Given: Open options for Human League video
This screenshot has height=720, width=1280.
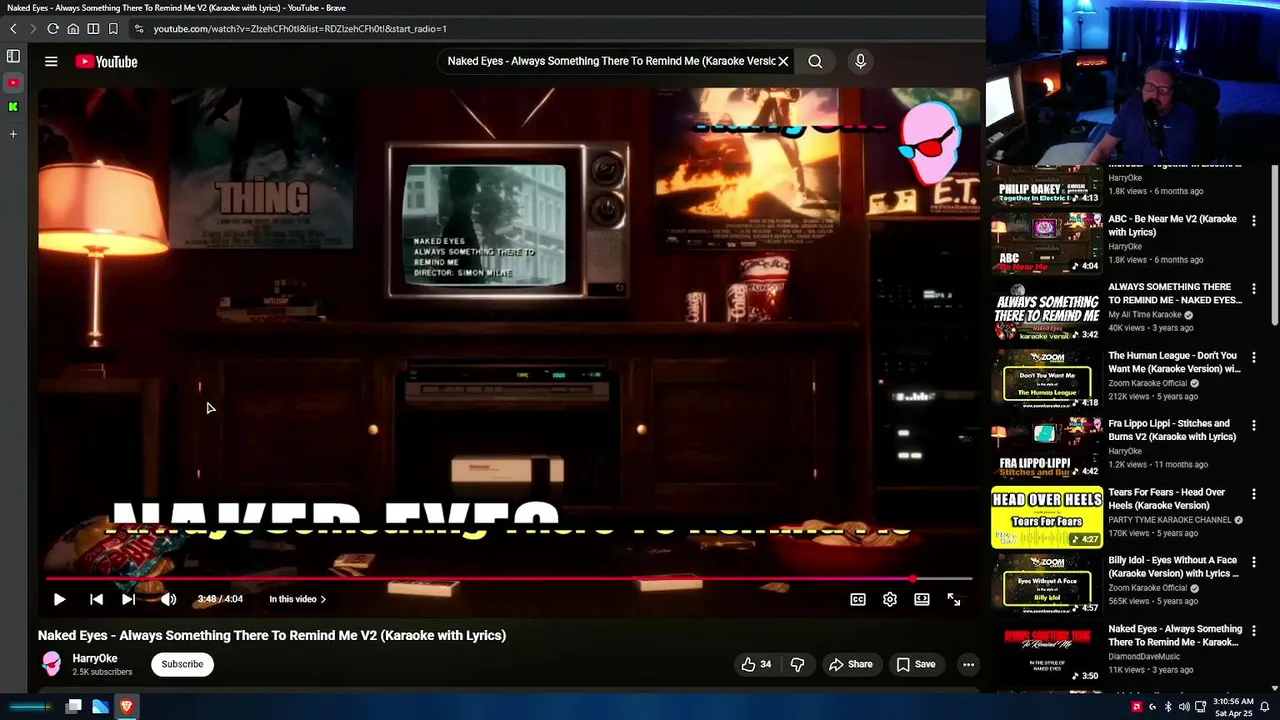Looking at the screenshot, I should [x=1254, y=357].
